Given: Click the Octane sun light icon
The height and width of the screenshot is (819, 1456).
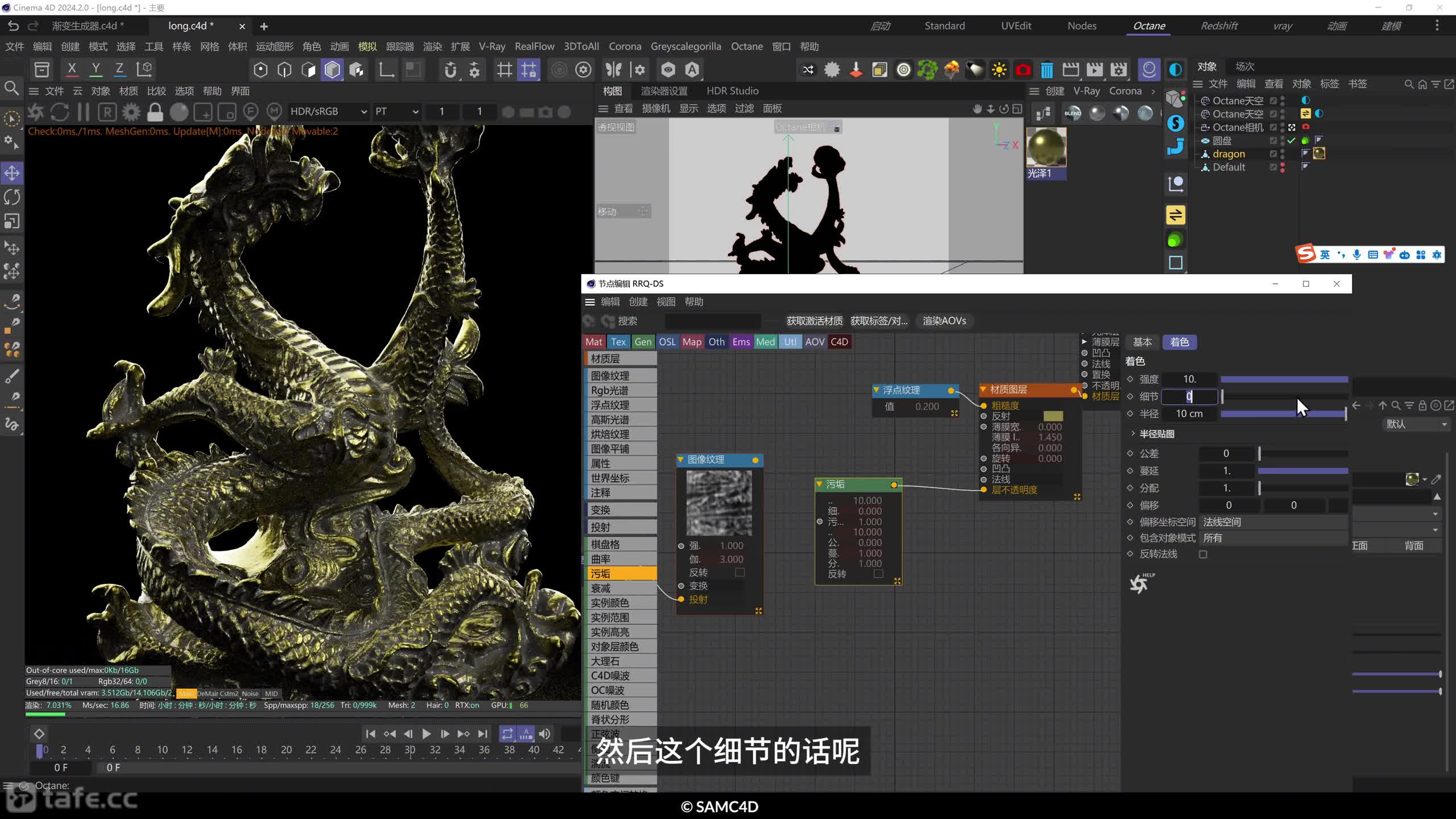Looking at the screenshot, I should [x=999, y=70].
